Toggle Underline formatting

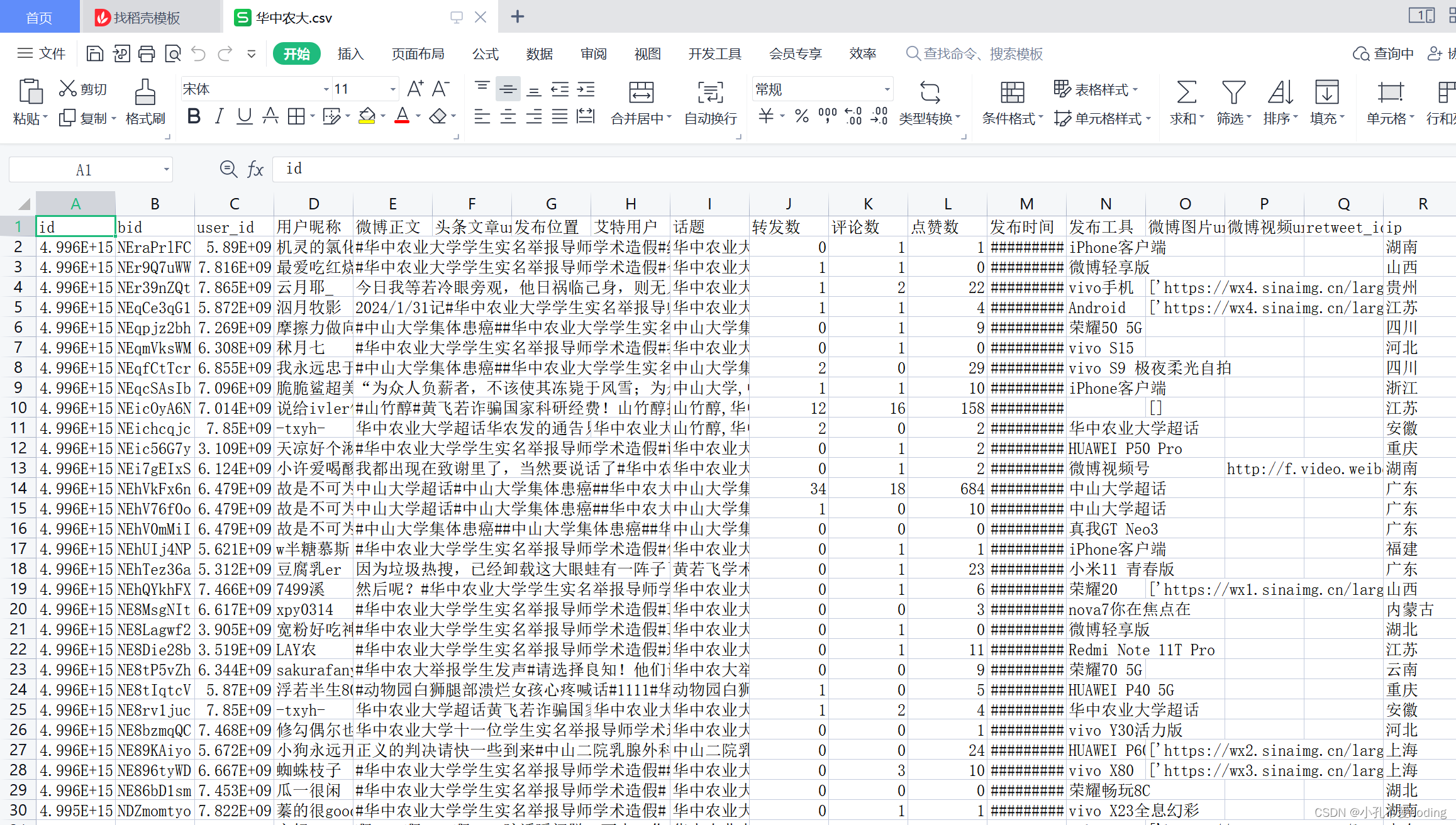point(245,116)
